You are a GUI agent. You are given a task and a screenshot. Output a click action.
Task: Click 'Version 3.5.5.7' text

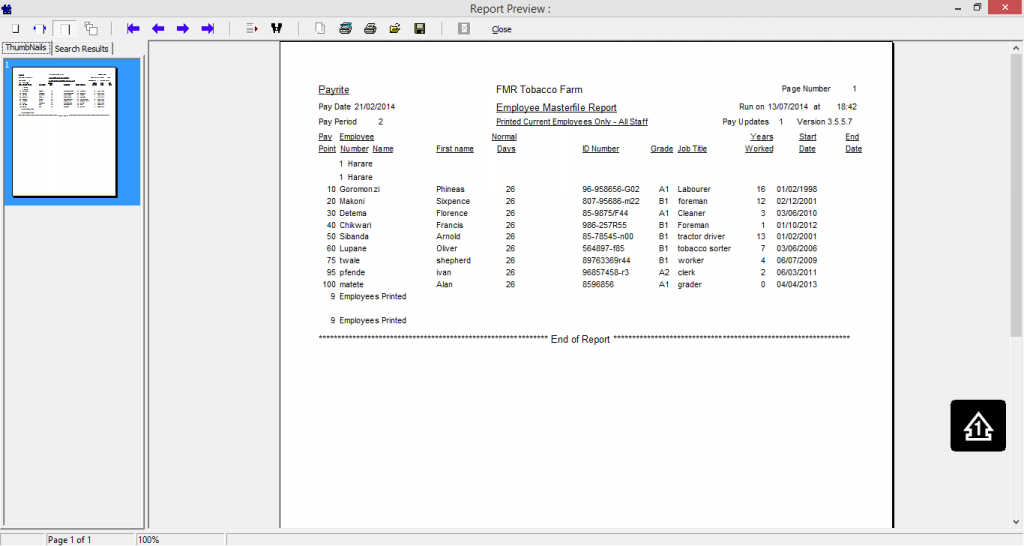click(824, 121)
